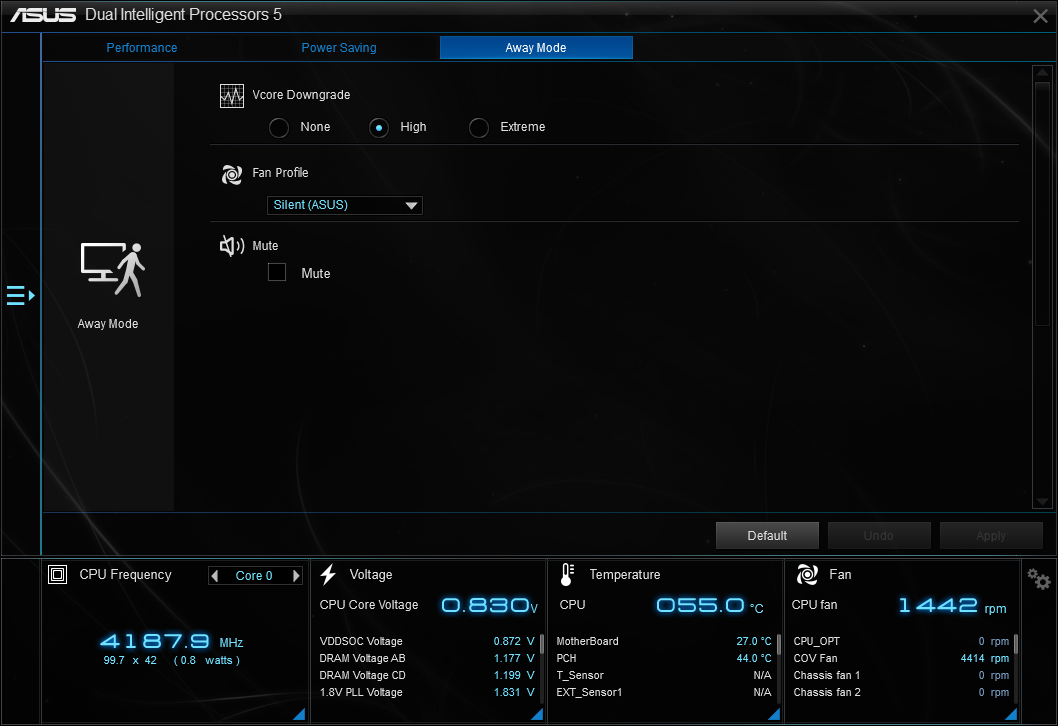Click the Chassis fan 1 row

[x=901, y=675]
